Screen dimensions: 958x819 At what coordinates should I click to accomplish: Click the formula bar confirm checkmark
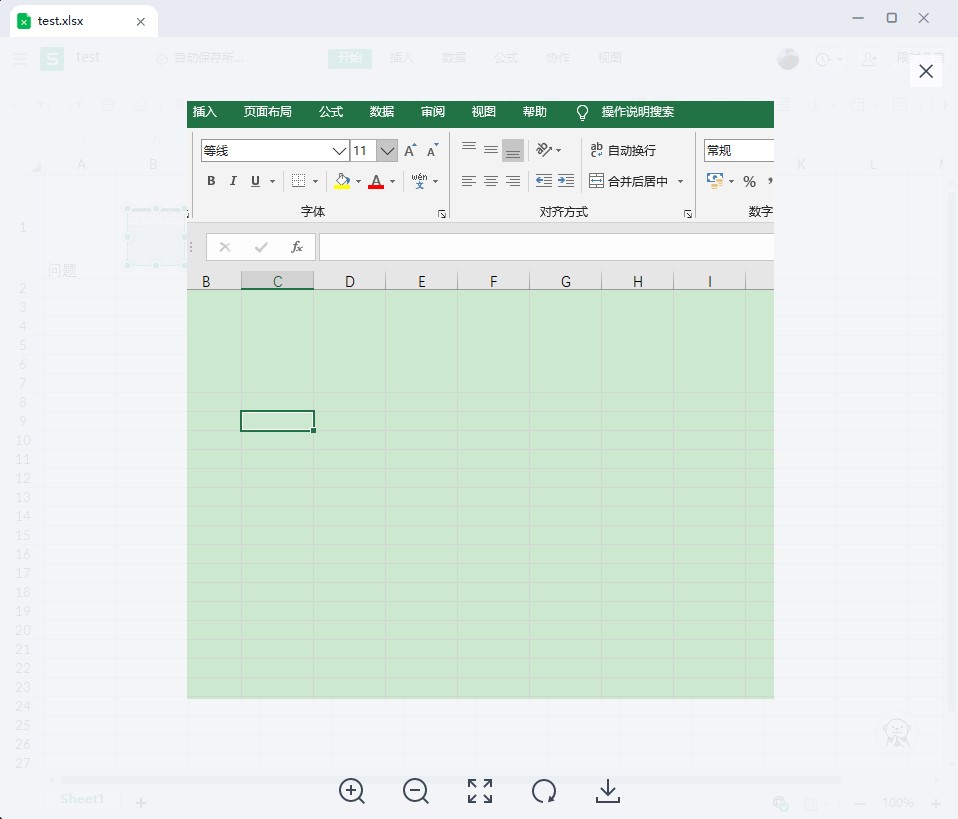coord(261,247)
